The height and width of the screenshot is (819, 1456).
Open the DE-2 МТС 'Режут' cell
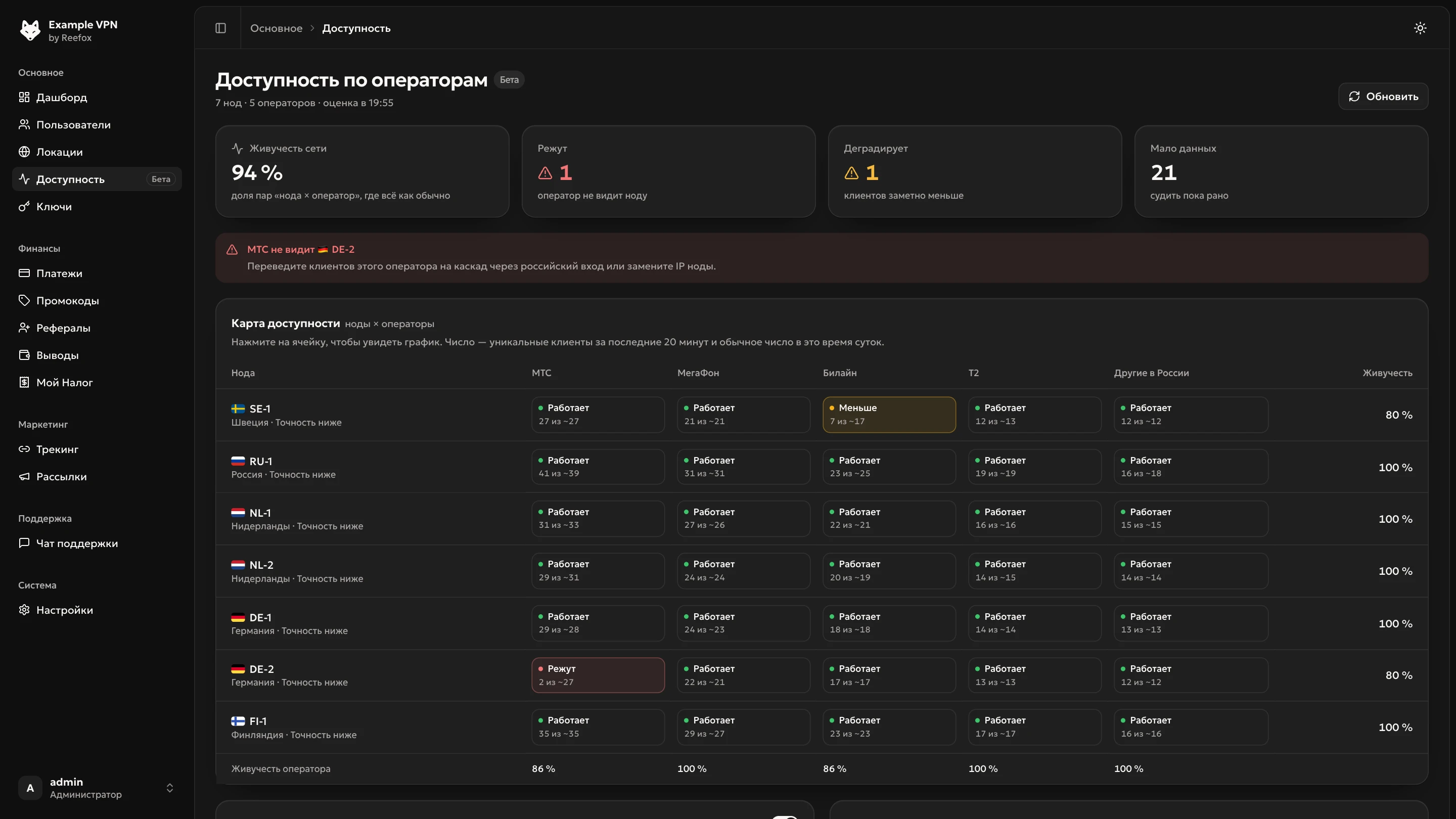pyautogui.click(x=598, y=675)
